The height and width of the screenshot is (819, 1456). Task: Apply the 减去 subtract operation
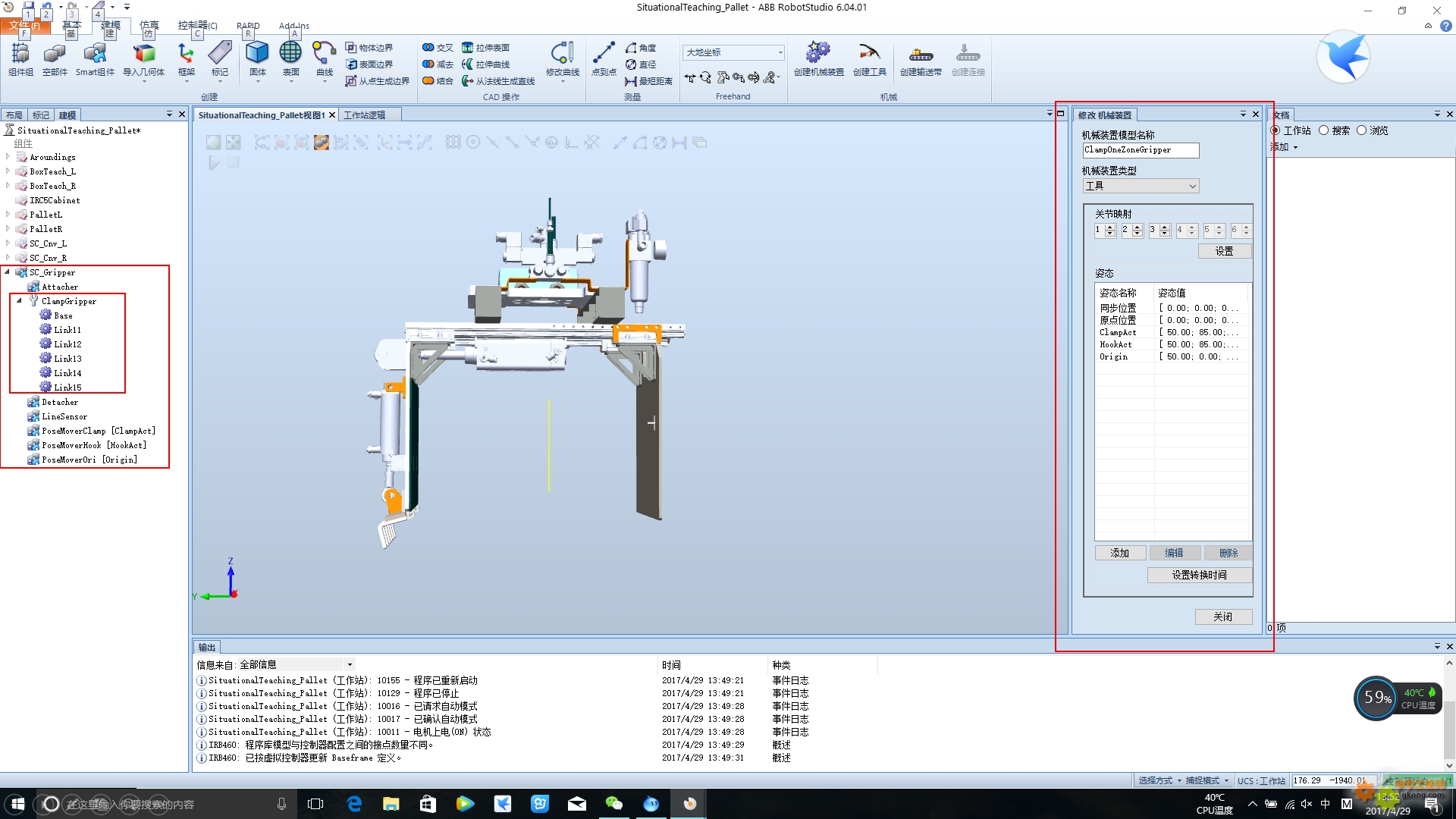(x=438, y=64)
